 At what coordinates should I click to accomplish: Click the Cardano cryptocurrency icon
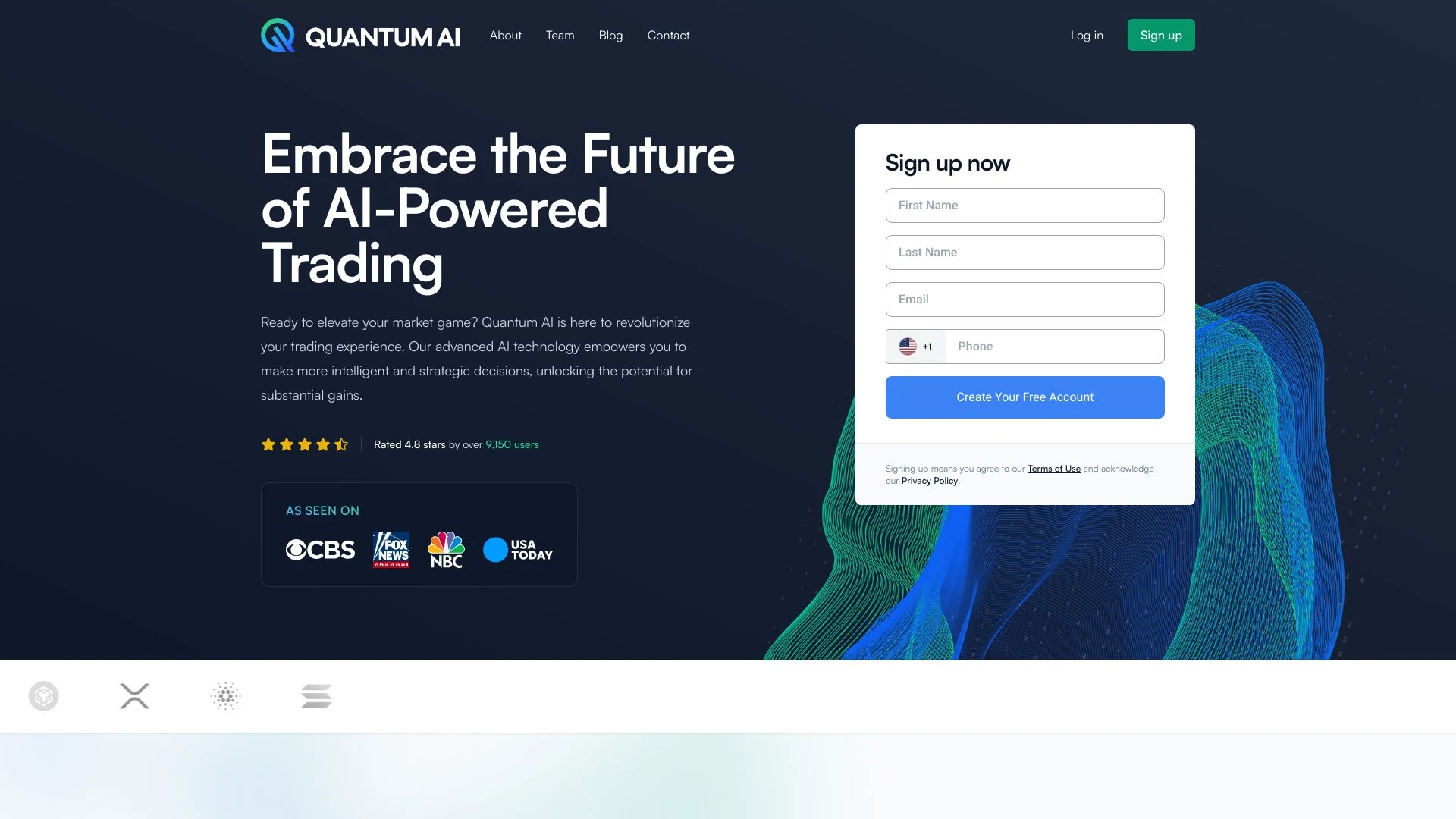[x=225, y=696]
